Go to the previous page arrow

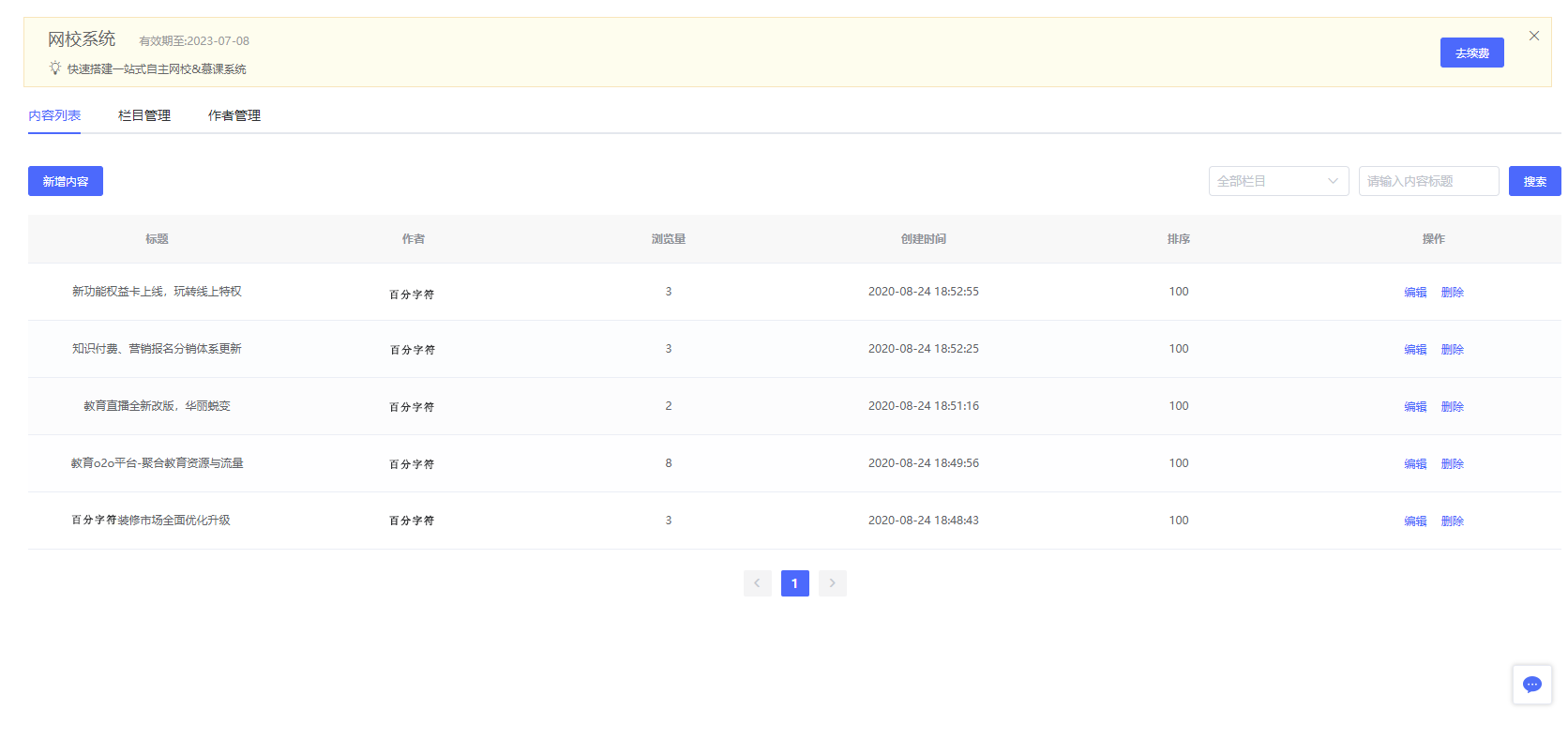[x=757, y=583]
